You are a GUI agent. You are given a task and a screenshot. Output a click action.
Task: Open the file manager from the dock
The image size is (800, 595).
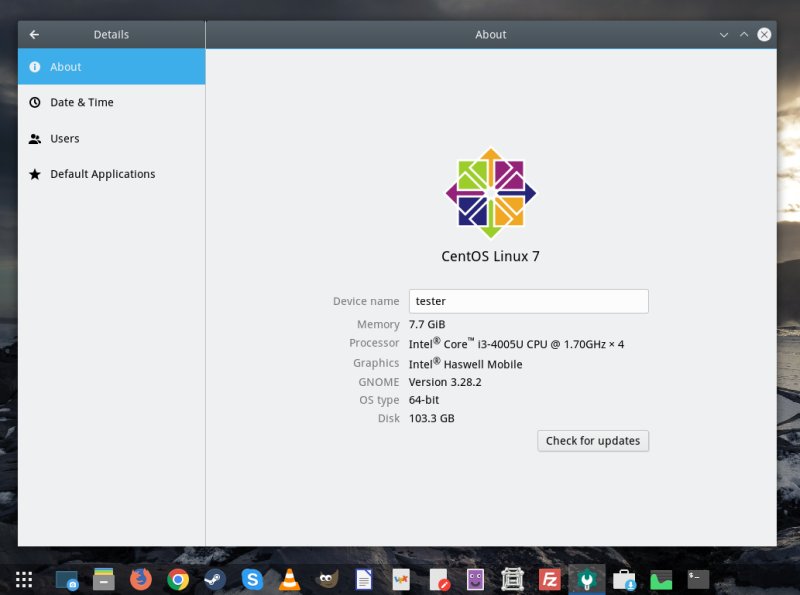[x=104, y=579]
